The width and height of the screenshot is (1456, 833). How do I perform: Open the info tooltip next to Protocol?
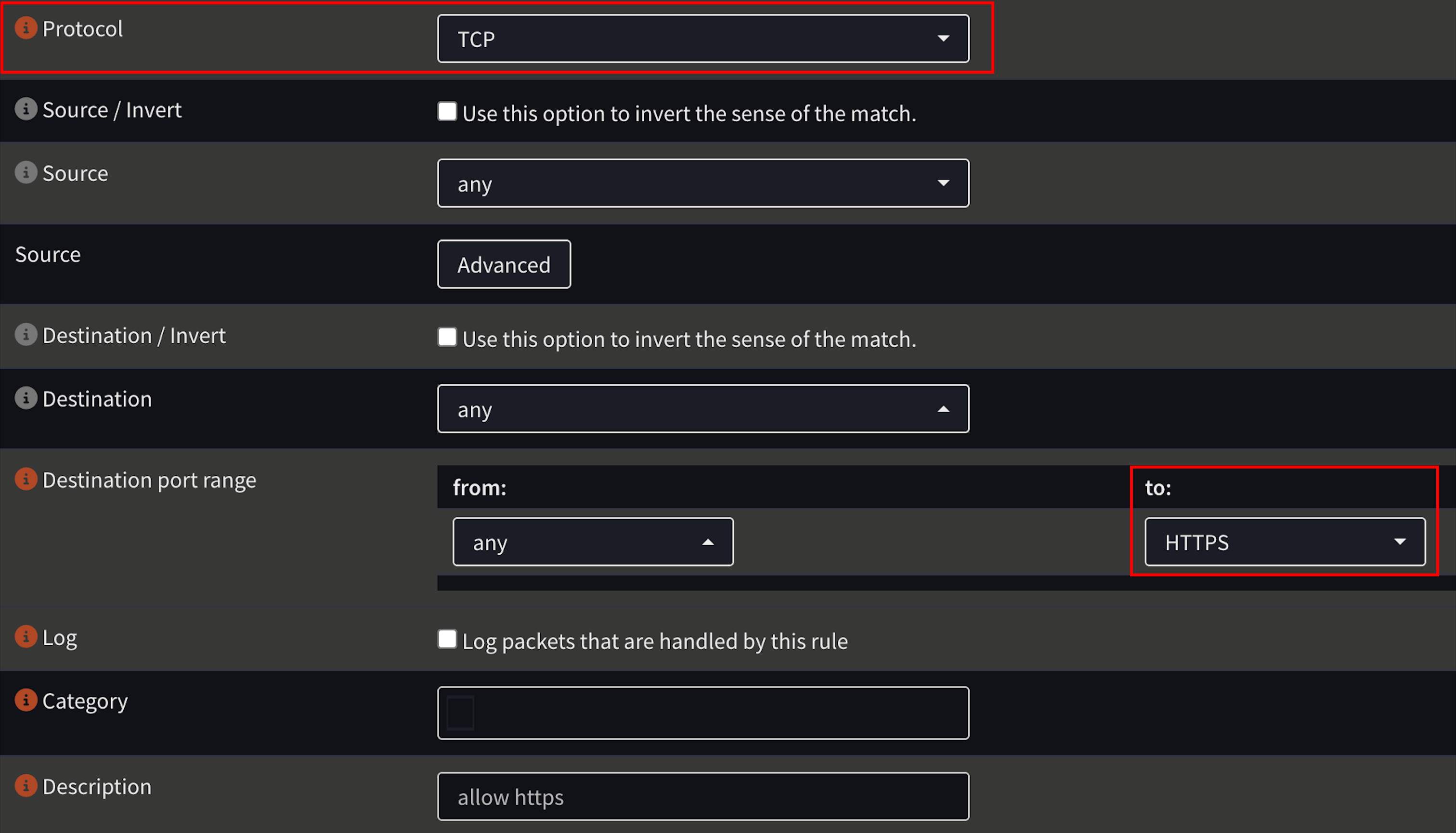point(26,27)
